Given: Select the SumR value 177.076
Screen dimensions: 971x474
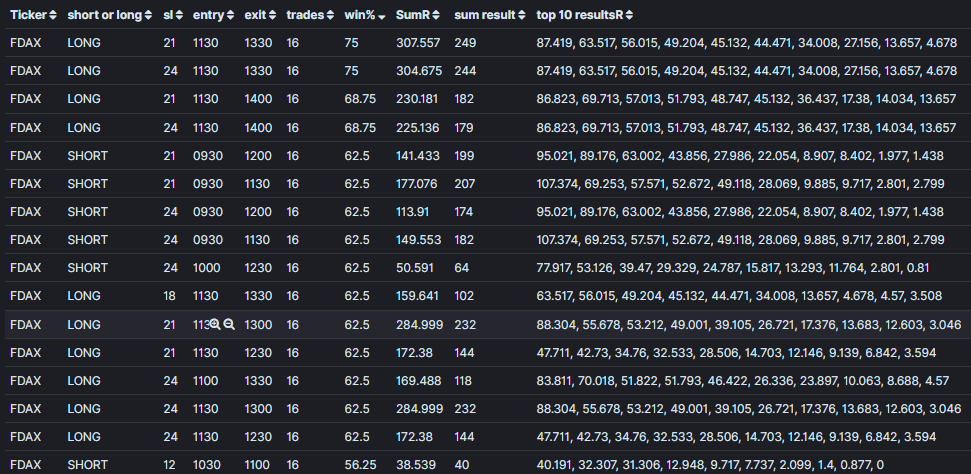Looking at the screenshot, I should 417,183.
